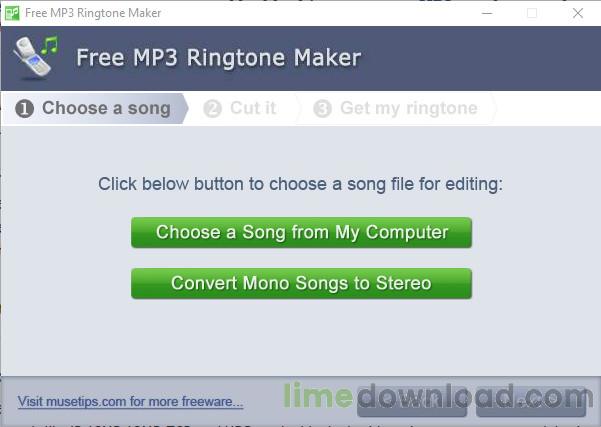
Task: Click the circled number 1 step icon
Action: click(25, 108)
